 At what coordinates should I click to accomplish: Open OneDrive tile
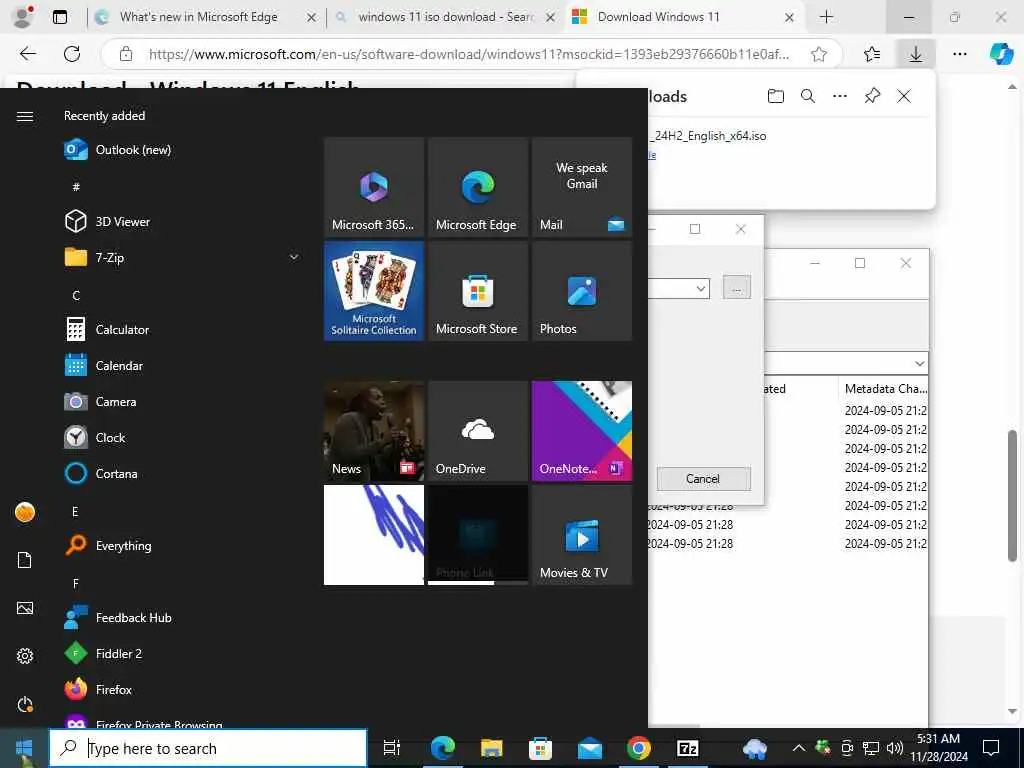[477, 431]
